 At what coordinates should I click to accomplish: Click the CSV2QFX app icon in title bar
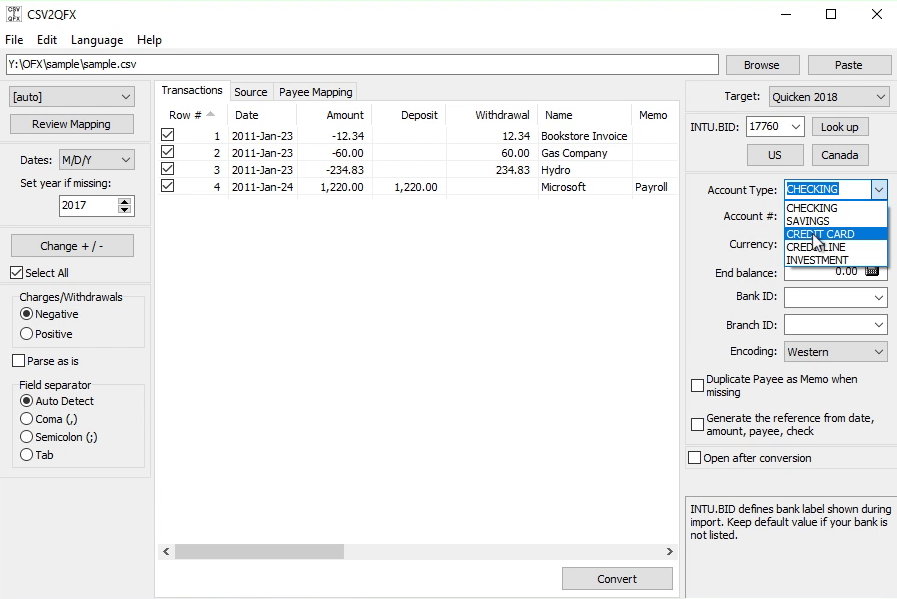14,14
